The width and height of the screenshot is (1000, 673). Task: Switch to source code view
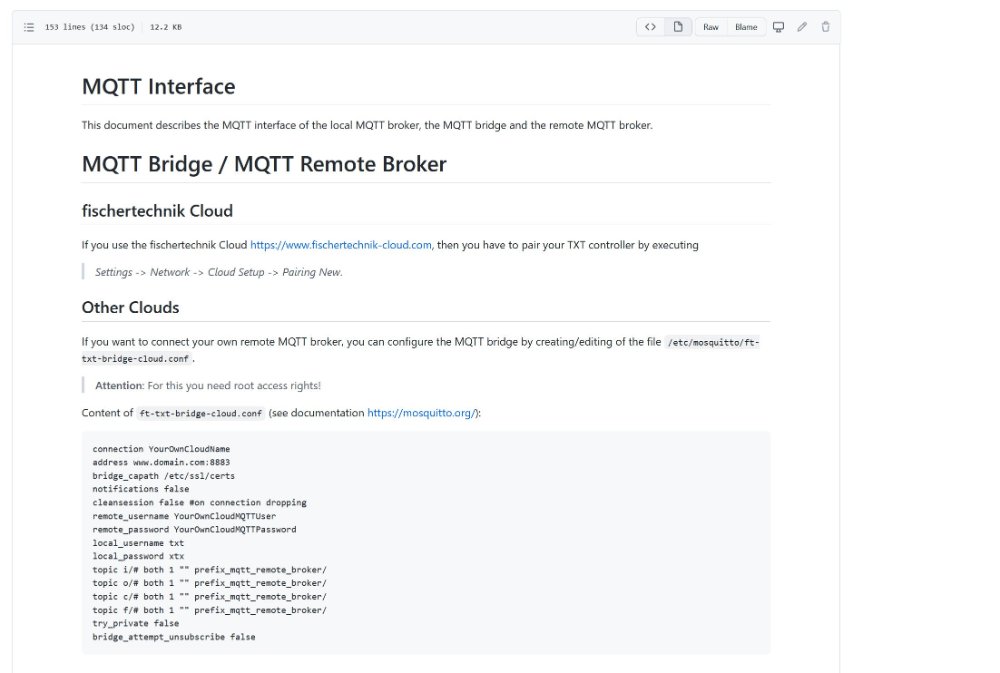(x=650, y=27)
